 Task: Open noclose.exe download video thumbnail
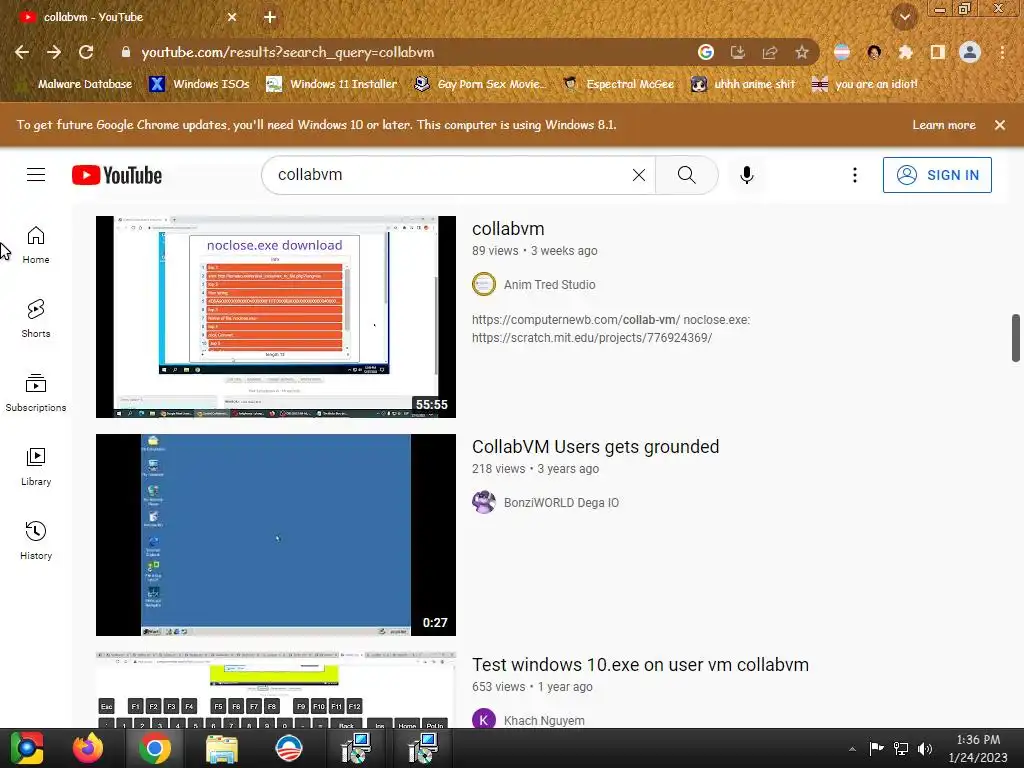coord(276,317)
